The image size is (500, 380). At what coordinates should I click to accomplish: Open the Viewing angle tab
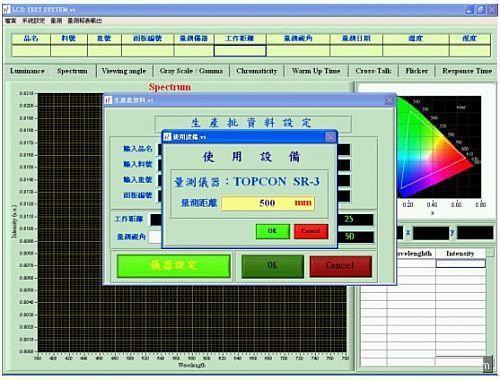[124, 71]
